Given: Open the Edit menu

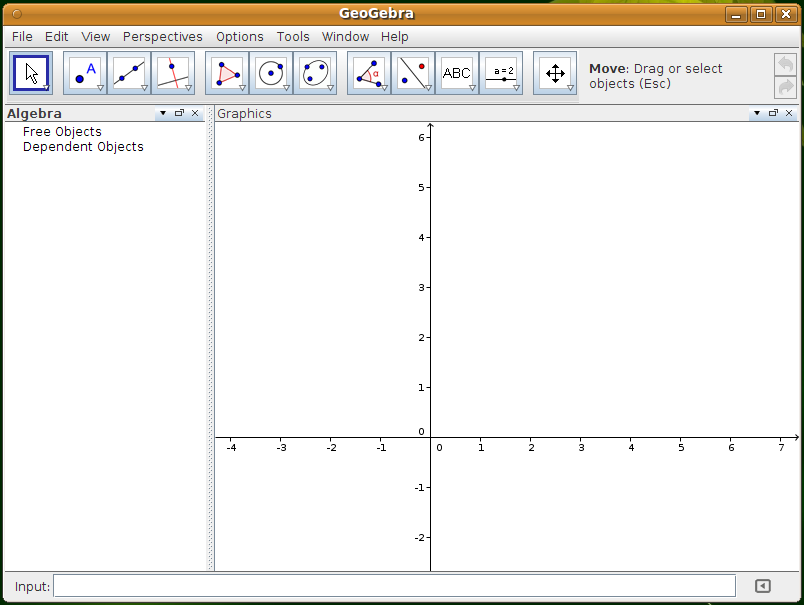Looking at the screenshot, I should (x=56, y=37).
